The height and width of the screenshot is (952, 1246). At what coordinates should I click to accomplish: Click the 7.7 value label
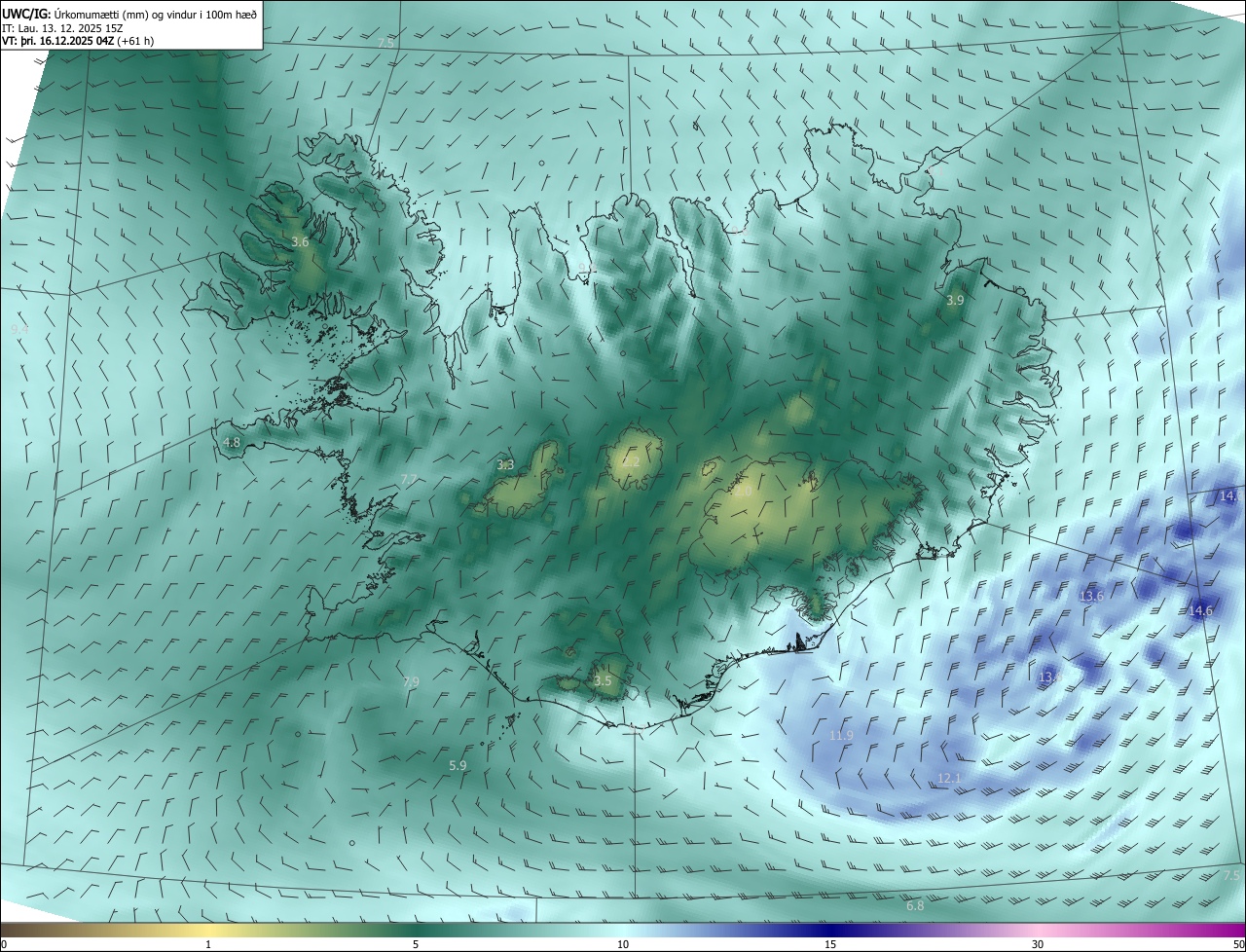click(x=409, y=479)
